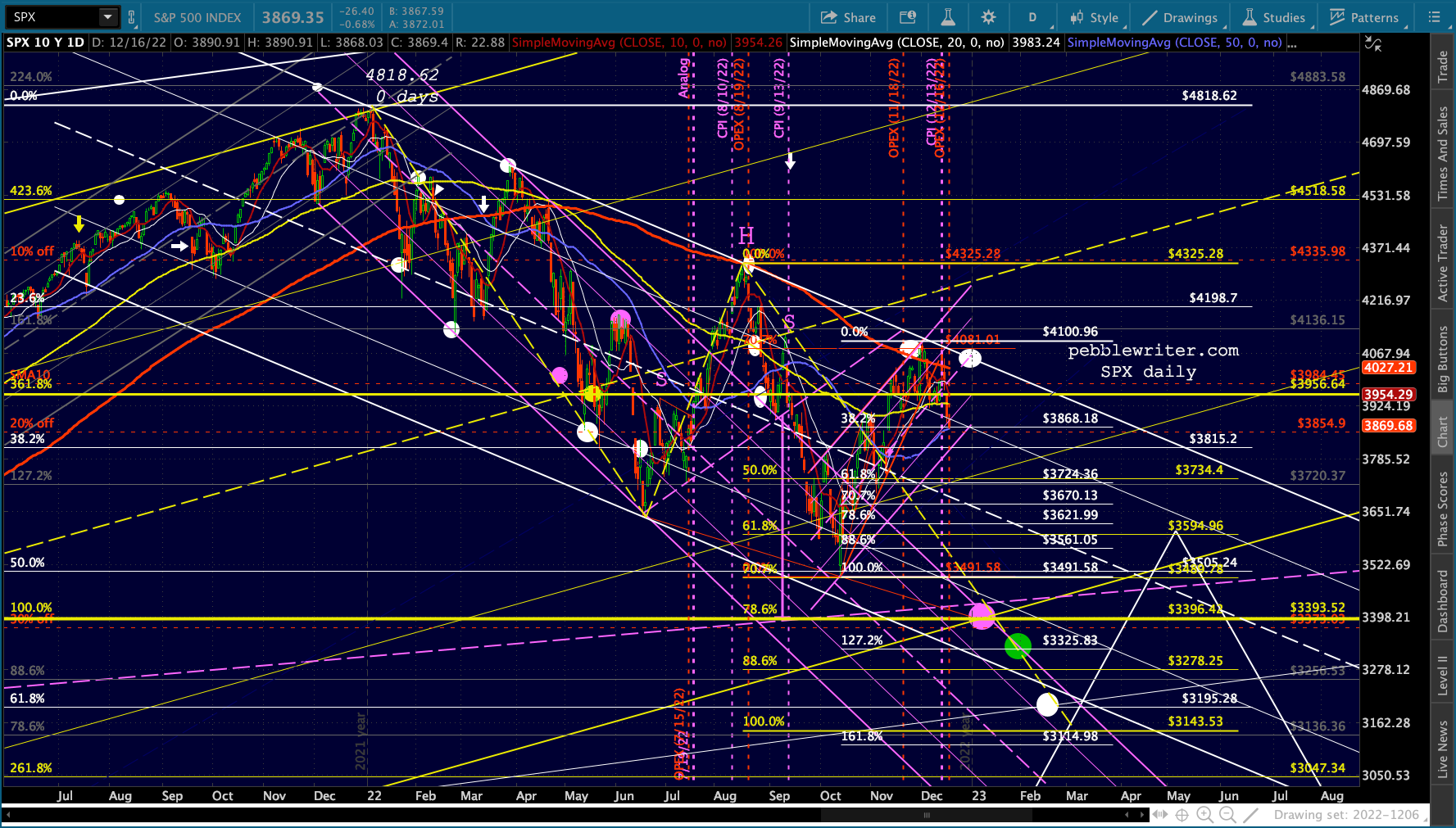Click the $4325.28 yellow level label

pyautogui.click(x=1195, y=254)
